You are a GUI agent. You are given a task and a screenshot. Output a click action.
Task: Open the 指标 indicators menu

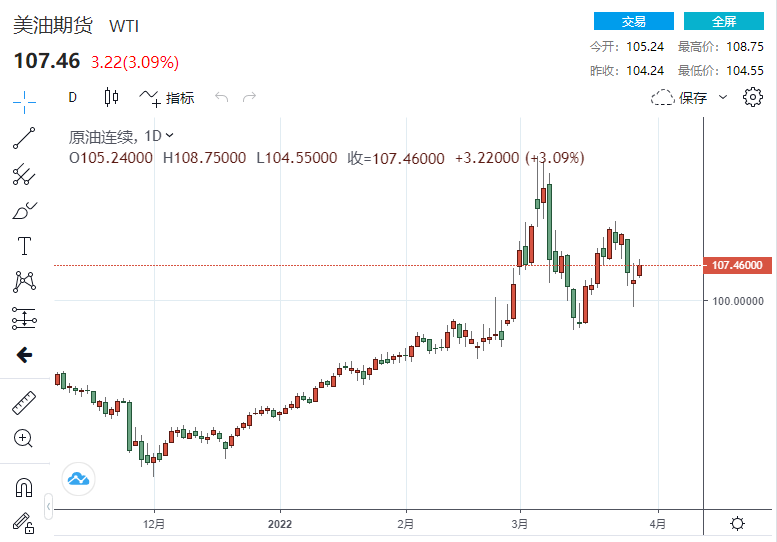(x=168, y=97)
